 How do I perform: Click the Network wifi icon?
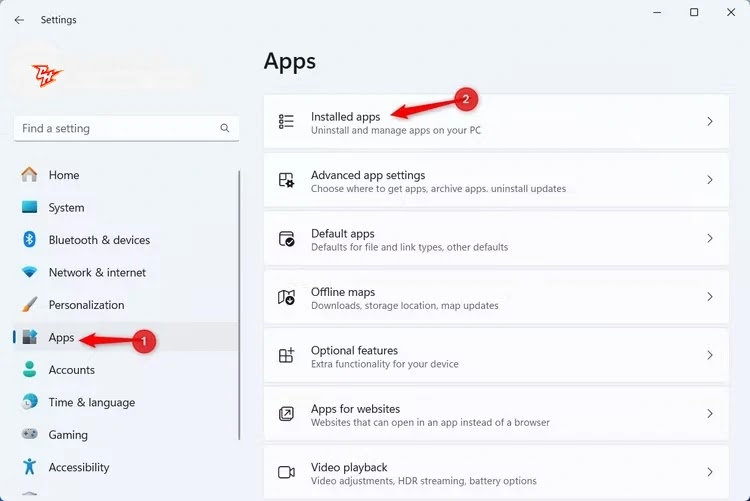(29, 272)
